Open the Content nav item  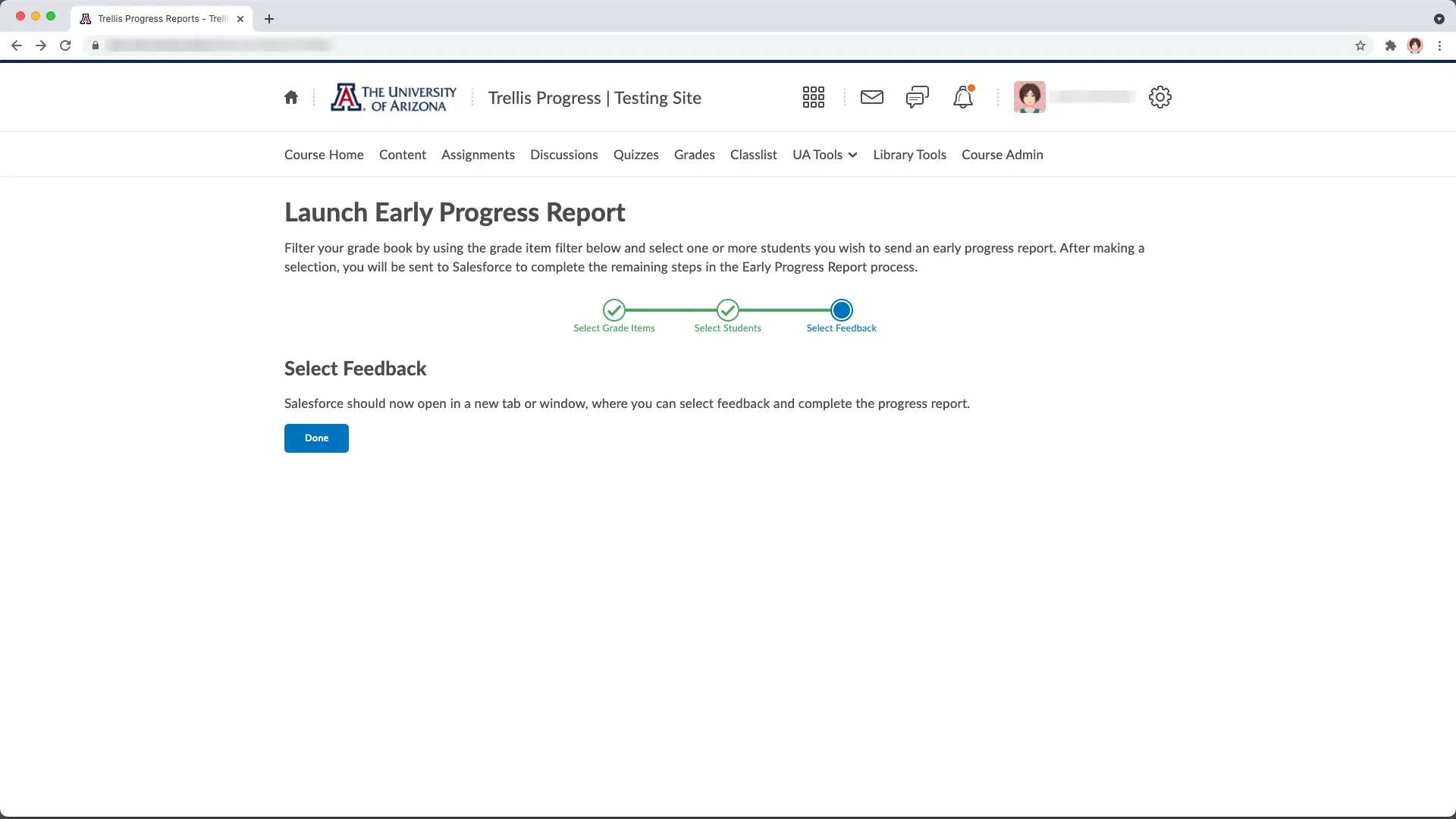[403, 155]
